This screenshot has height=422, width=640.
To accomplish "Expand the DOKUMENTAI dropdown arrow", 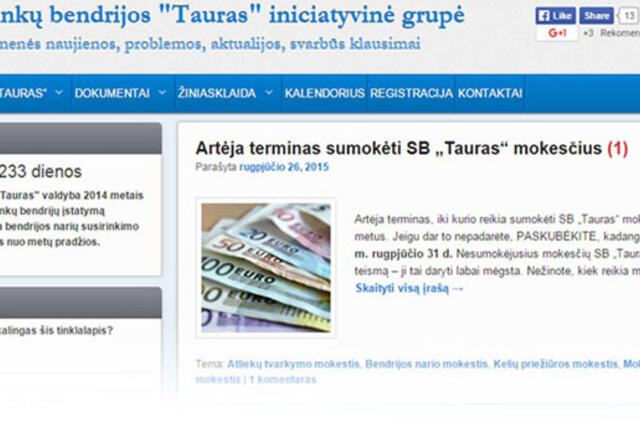I will tap(162, 93).
